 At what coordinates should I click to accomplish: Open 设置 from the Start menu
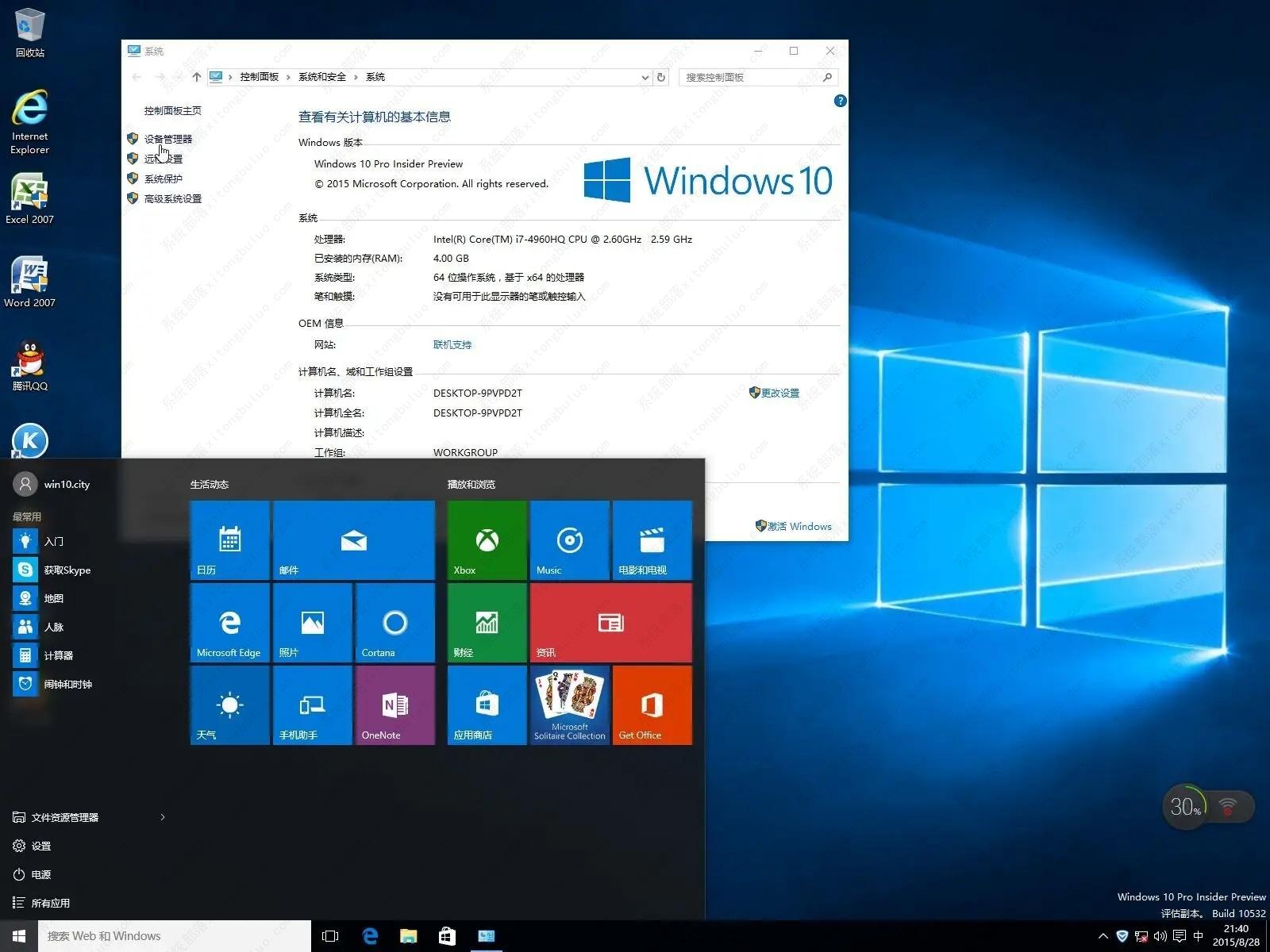click(x=40, y=845)
